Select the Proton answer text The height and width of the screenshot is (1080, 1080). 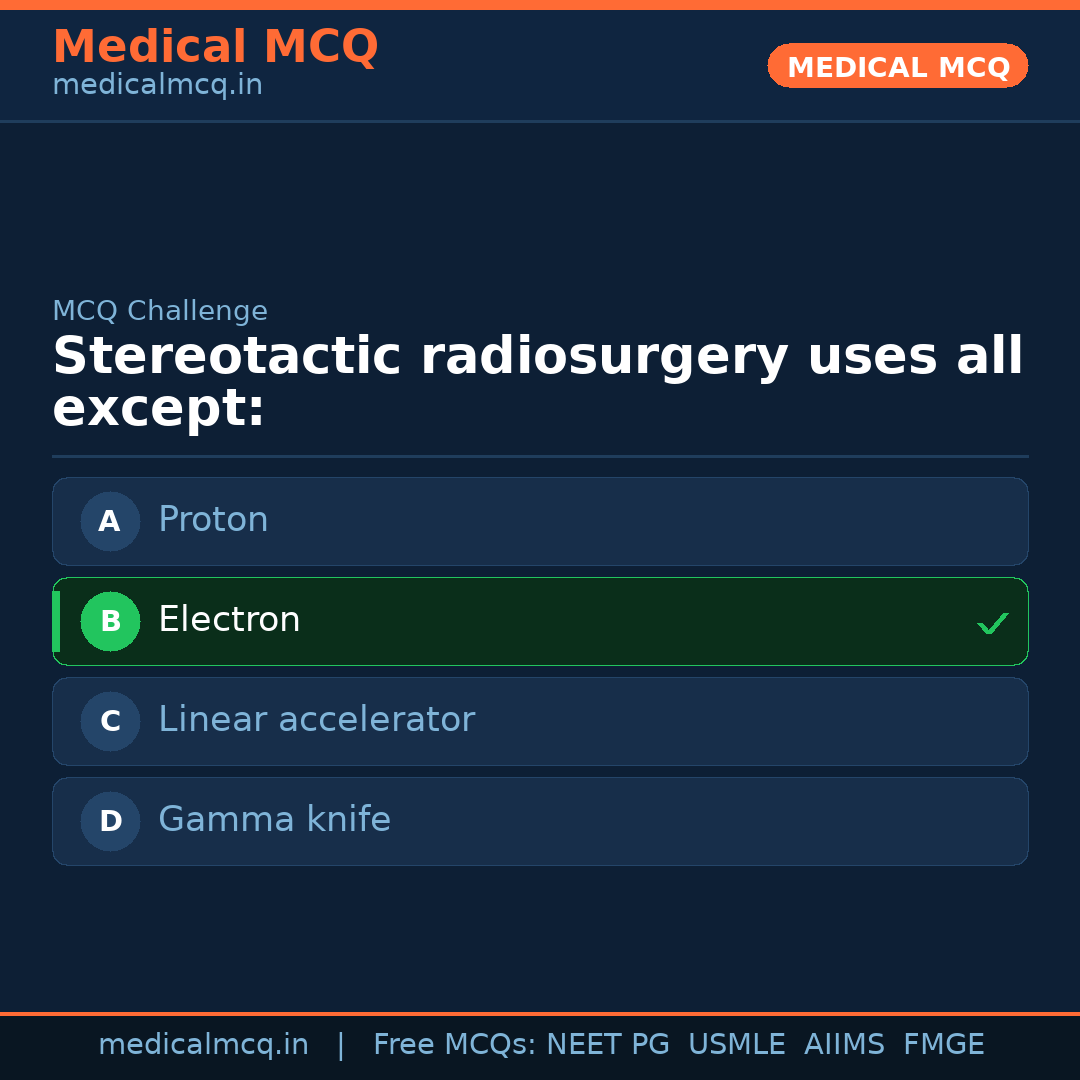tap(213, 520)
